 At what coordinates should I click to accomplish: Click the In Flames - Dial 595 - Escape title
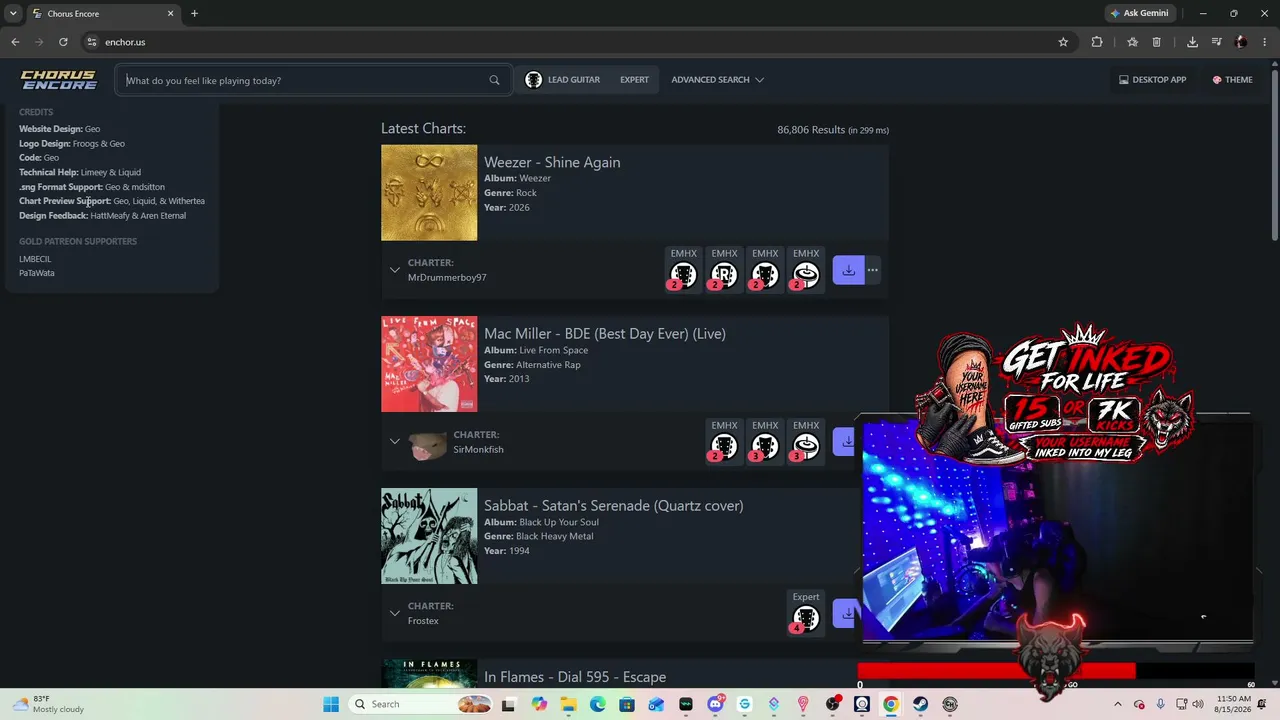(x=575, y=677)
